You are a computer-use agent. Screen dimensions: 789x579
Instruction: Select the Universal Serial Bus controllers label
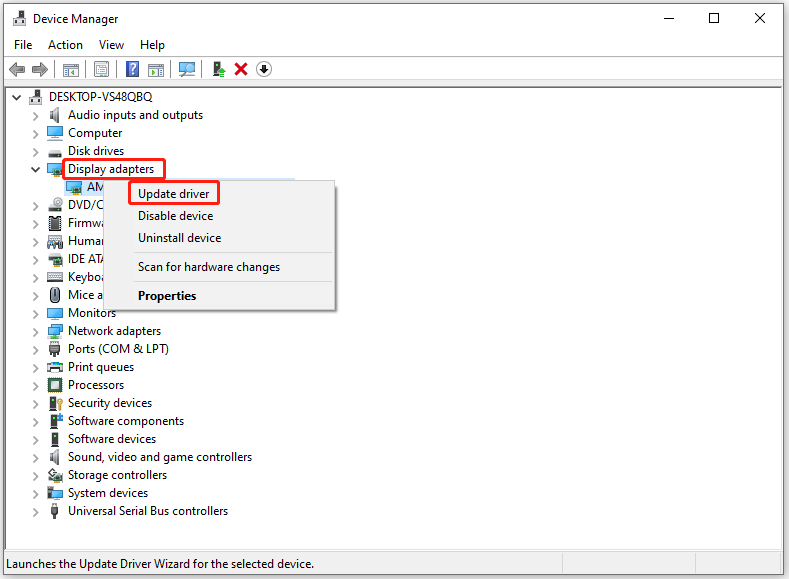click(x=148, y=511)
